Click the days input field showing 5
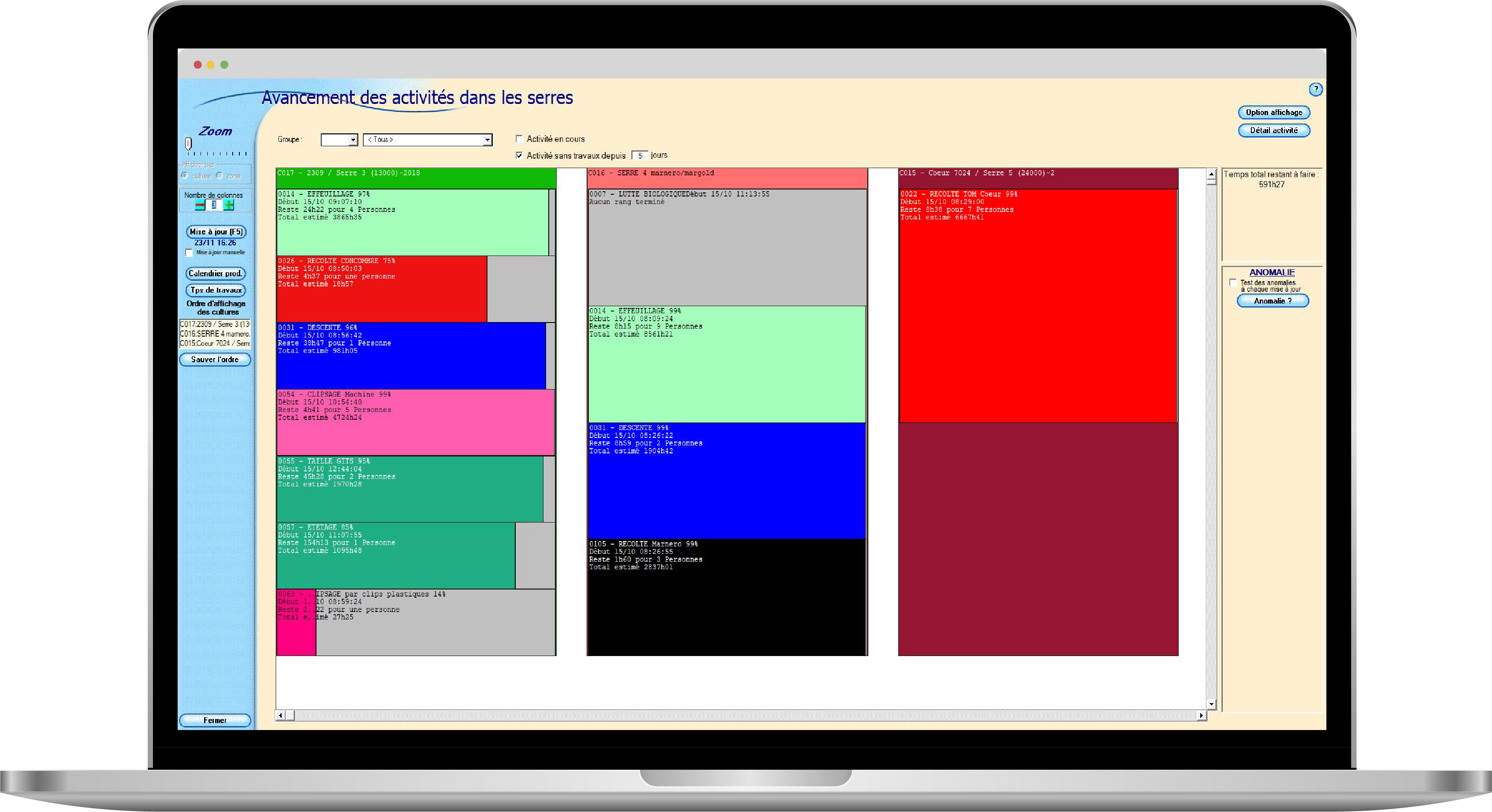 tap(640, 155)
